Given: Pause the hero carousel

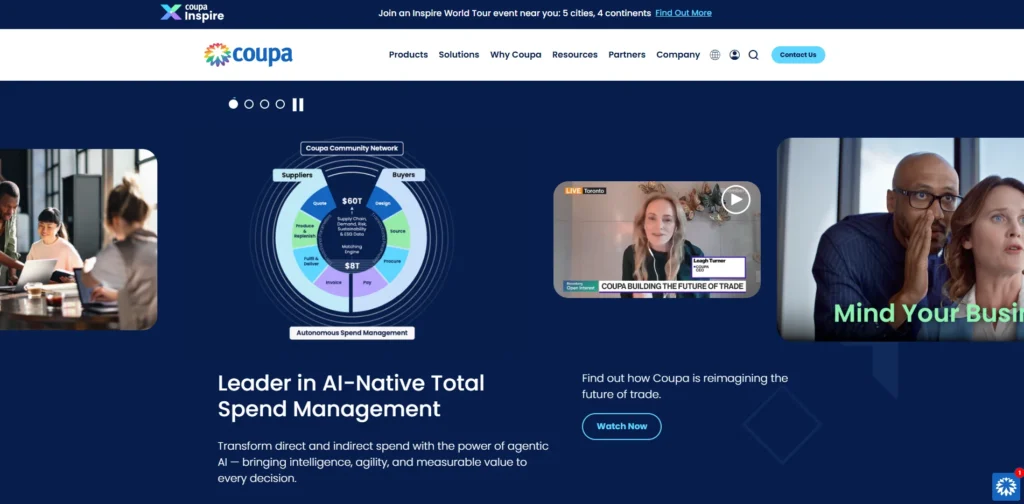Looking at the screenshot, I should (298, 104).
